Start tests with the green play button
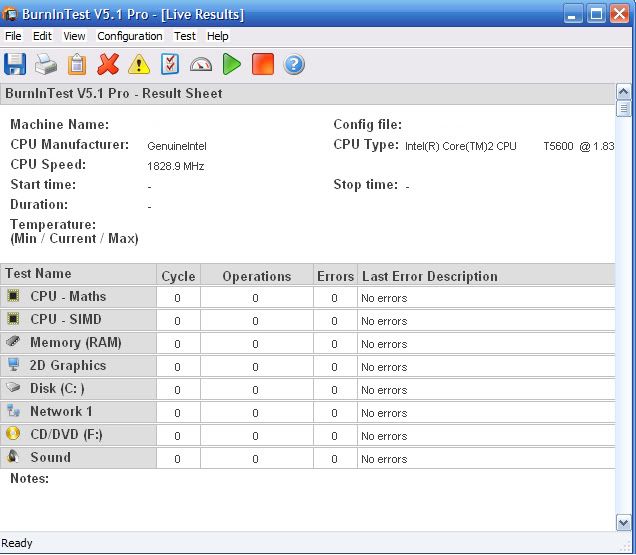The width and height of the screenshot is (636, 555). 232,64
